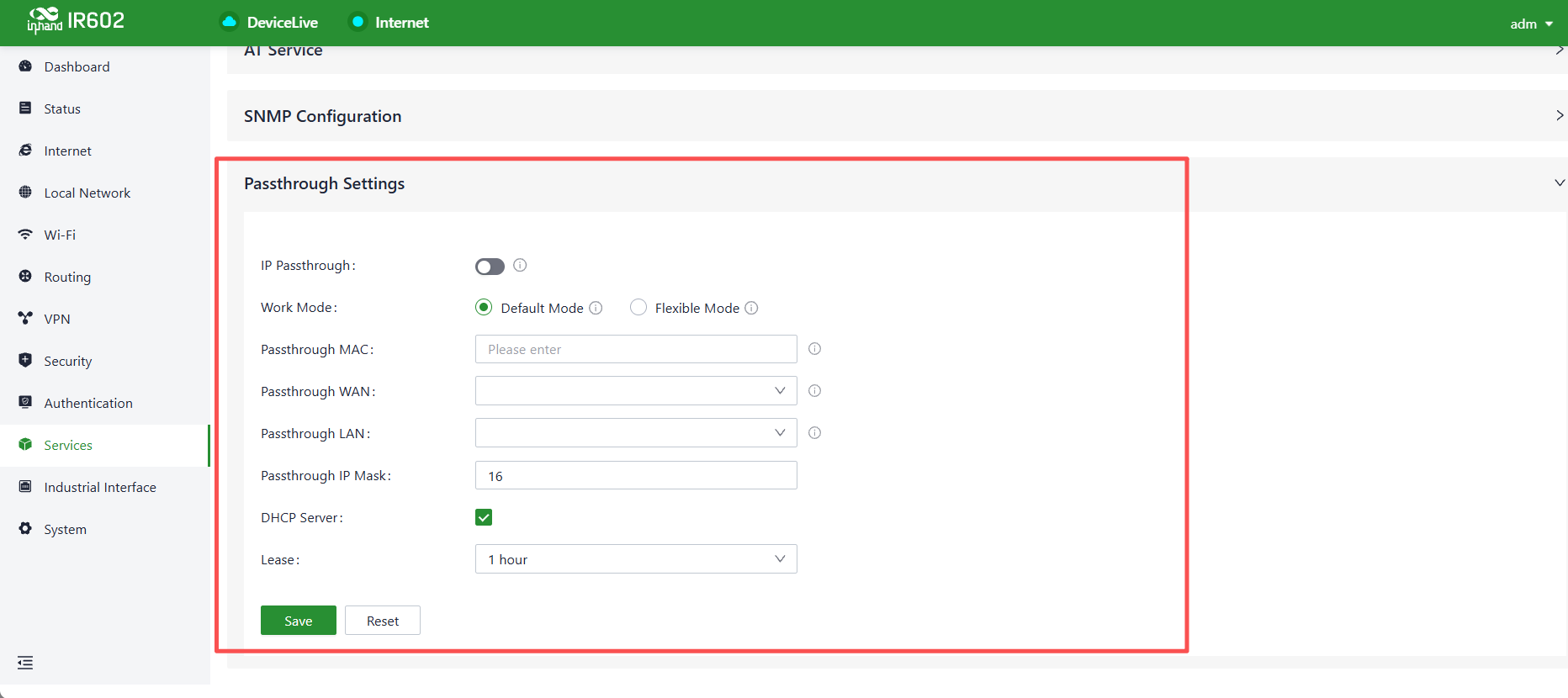Click the Reset button
The height and width of the screenshot is (698, 1568).
click(x=383, y=621)
